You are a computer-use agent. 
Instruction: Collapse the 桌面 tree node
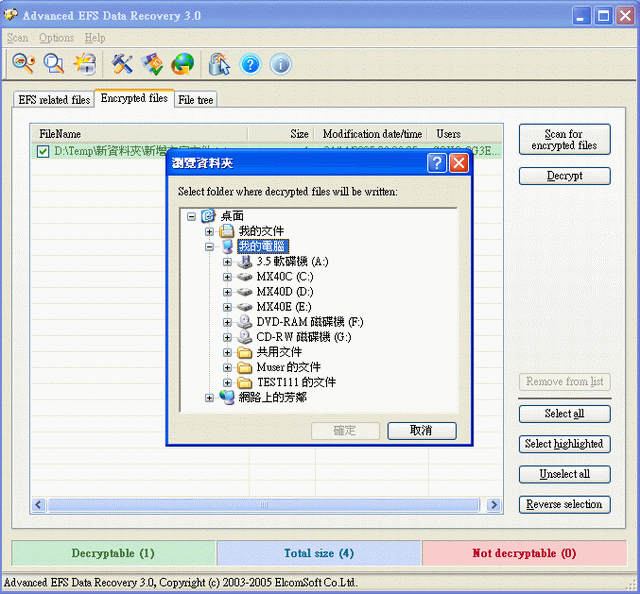(x=191, y=216)
